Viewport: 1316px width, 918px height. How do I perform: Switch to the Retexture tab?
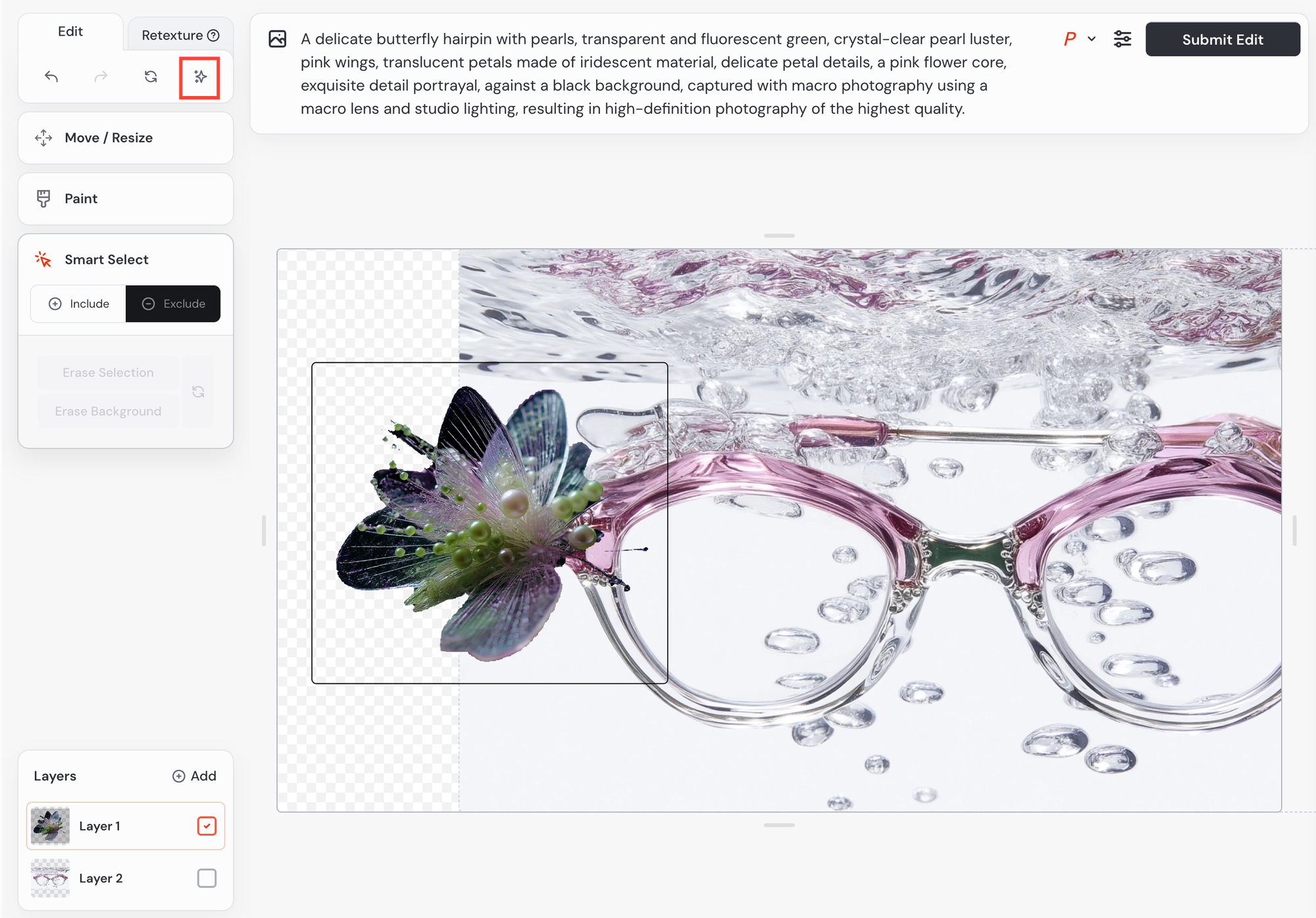180,35
